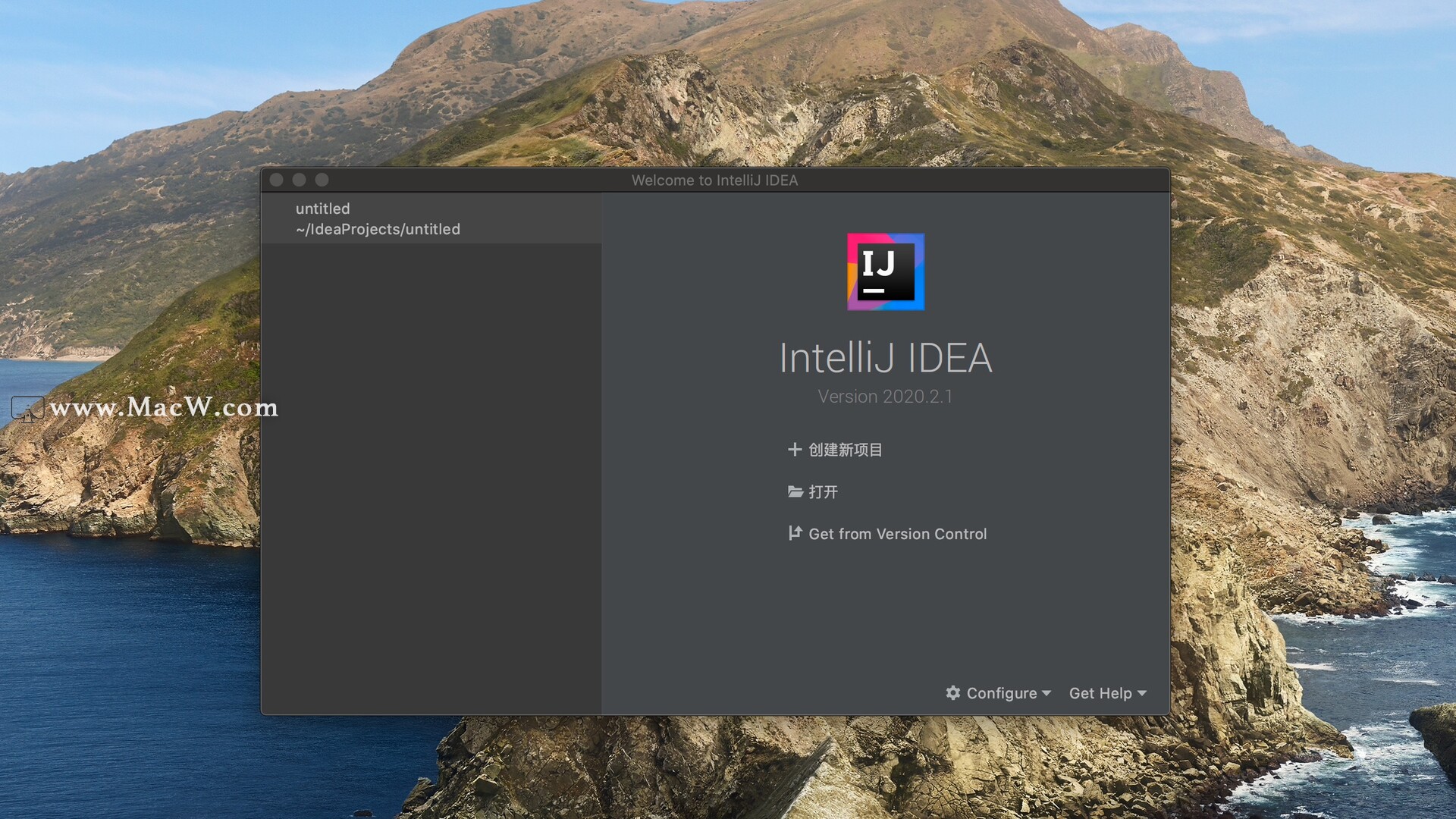
Task: Click the Configure gear icon
Action: (953, 692)
